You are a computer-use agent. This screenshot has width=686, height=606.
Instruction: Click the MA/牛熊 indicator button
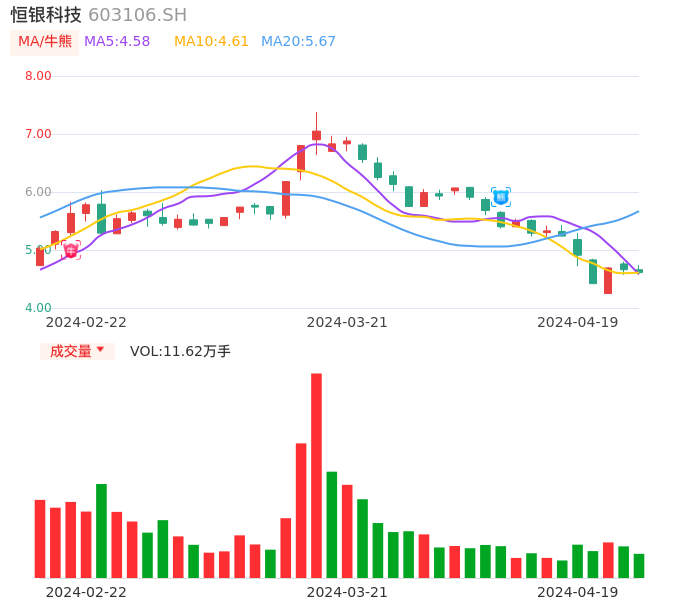pyautogui.click(x=45, y=42)
